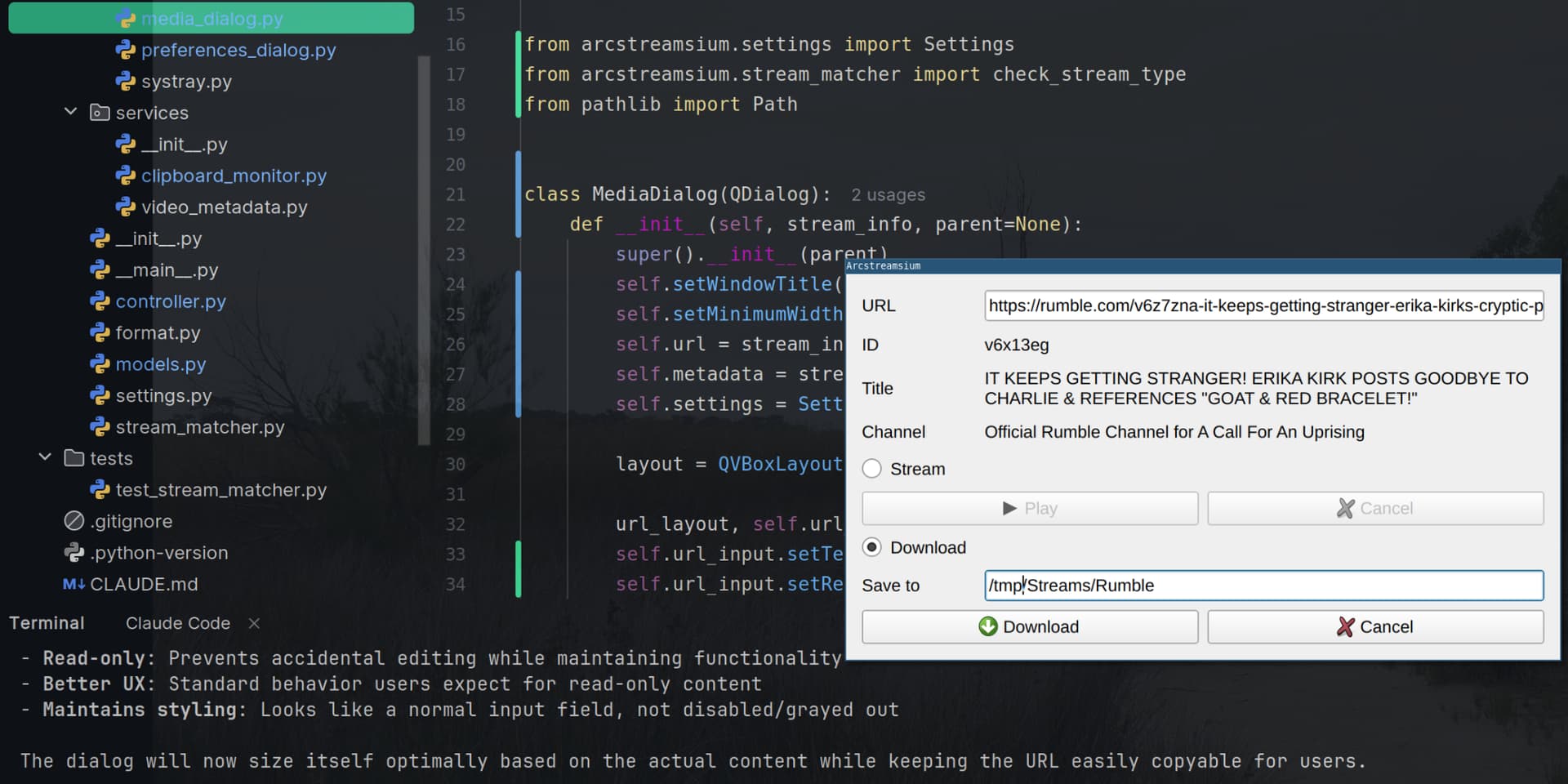Screen dimensions: 1568x784
Task: Select the Download radio button
Action: [x=872, y=547]
